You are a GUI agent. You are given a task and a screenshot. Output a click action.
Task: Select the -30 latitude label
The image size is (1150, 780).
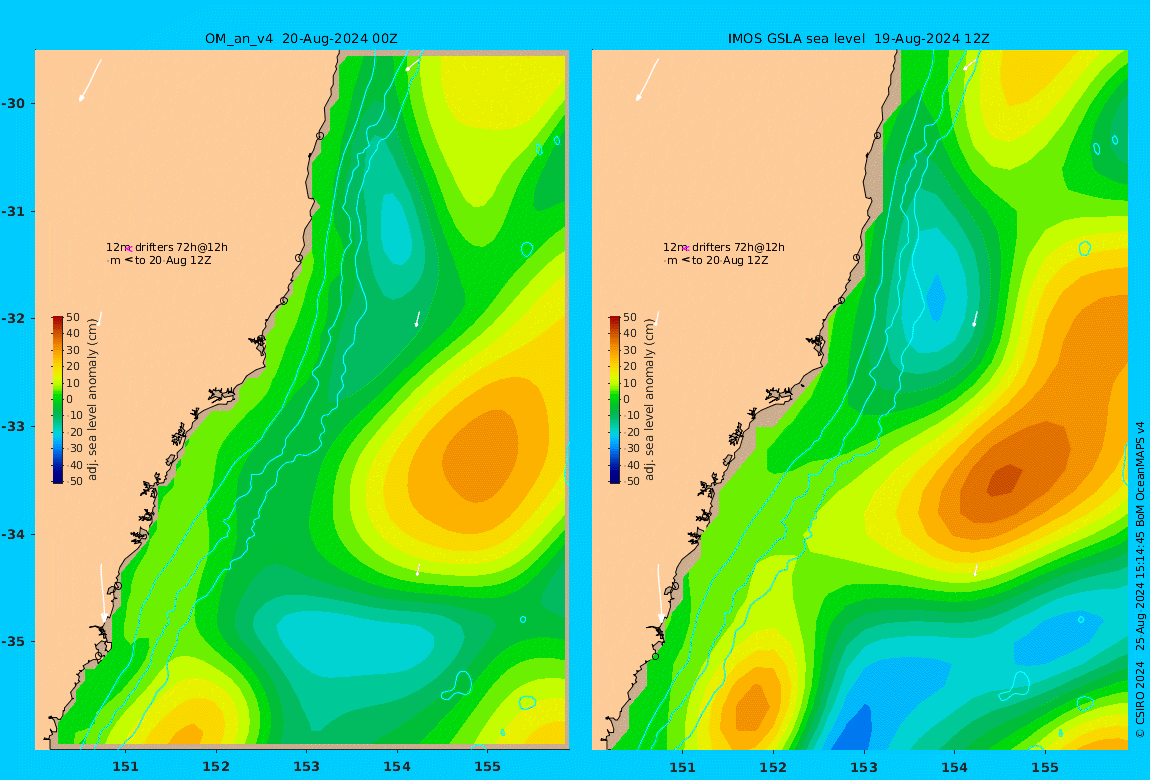click(13, 103)
